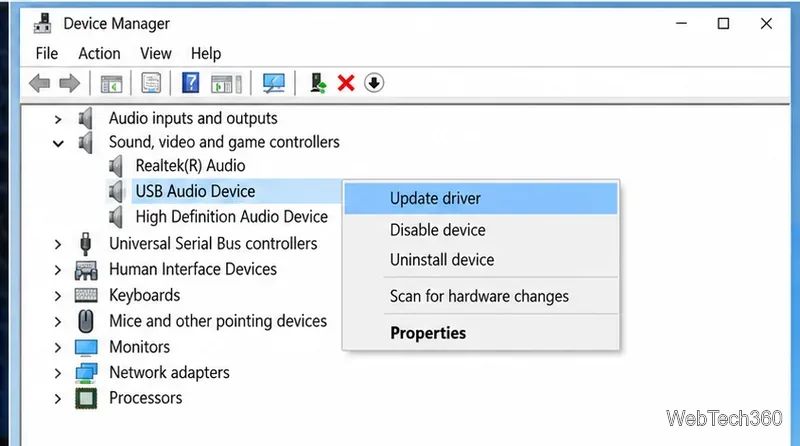
Task: Expand Mice and other pointing devices node
Action: (58, 322)
